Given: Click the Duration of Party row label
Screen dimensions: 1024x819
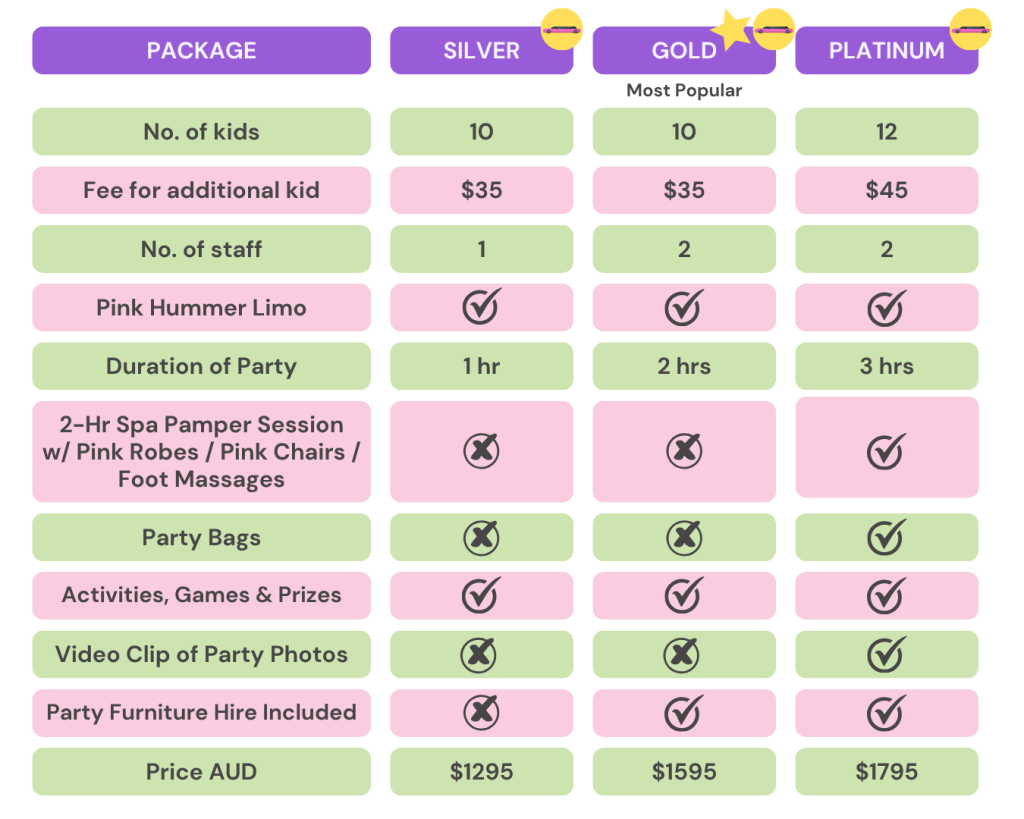Looking at the screenshot, I should pos(201,366).
